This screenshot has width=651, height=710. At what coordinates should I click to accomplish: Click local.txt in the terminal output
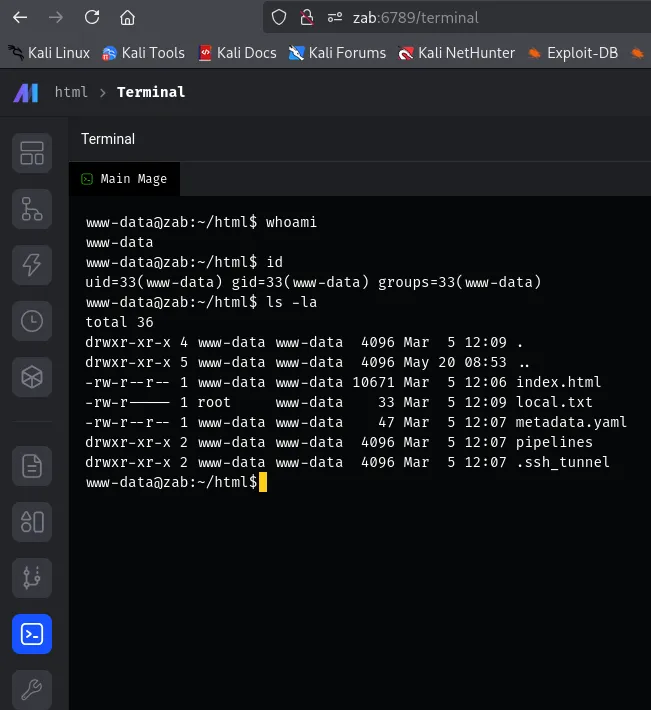pos(554,402)
